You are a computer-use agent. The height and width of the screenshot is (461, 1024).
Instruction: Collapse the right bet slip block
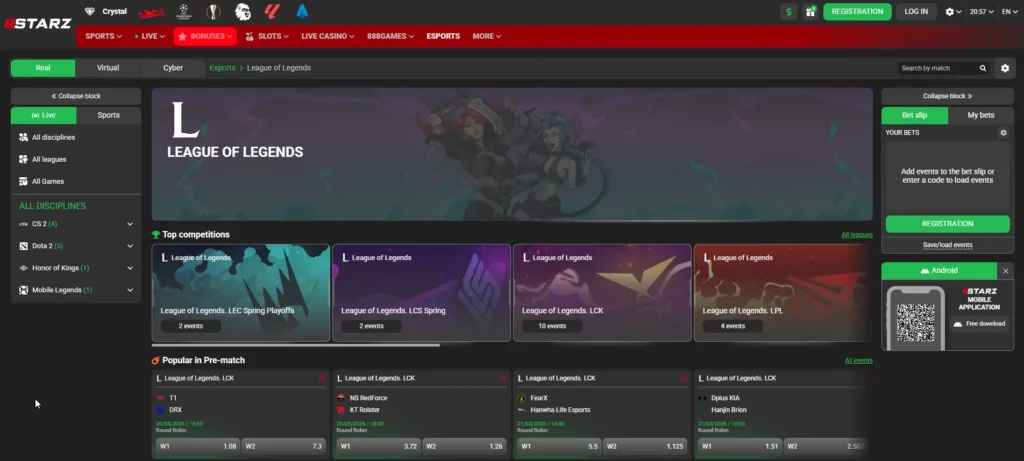click(x=947, y=96)
